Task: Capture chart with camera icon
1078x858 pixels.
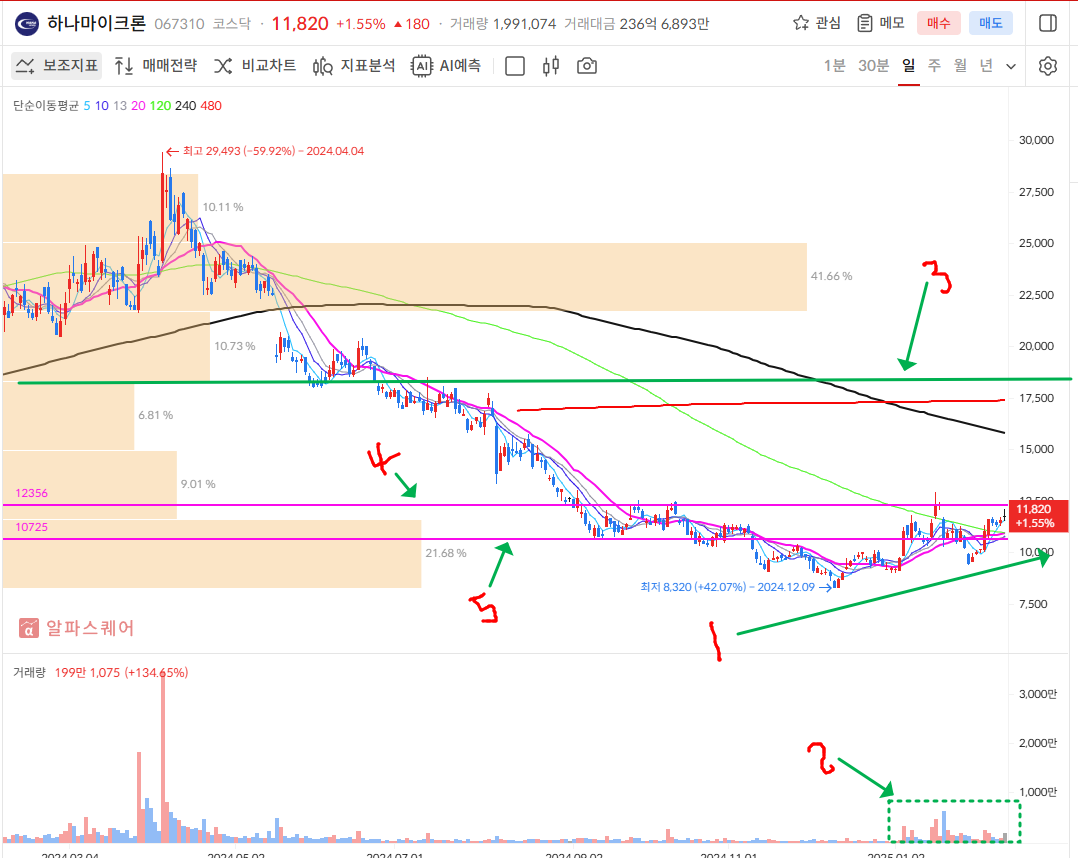Action: pos(586,66)
